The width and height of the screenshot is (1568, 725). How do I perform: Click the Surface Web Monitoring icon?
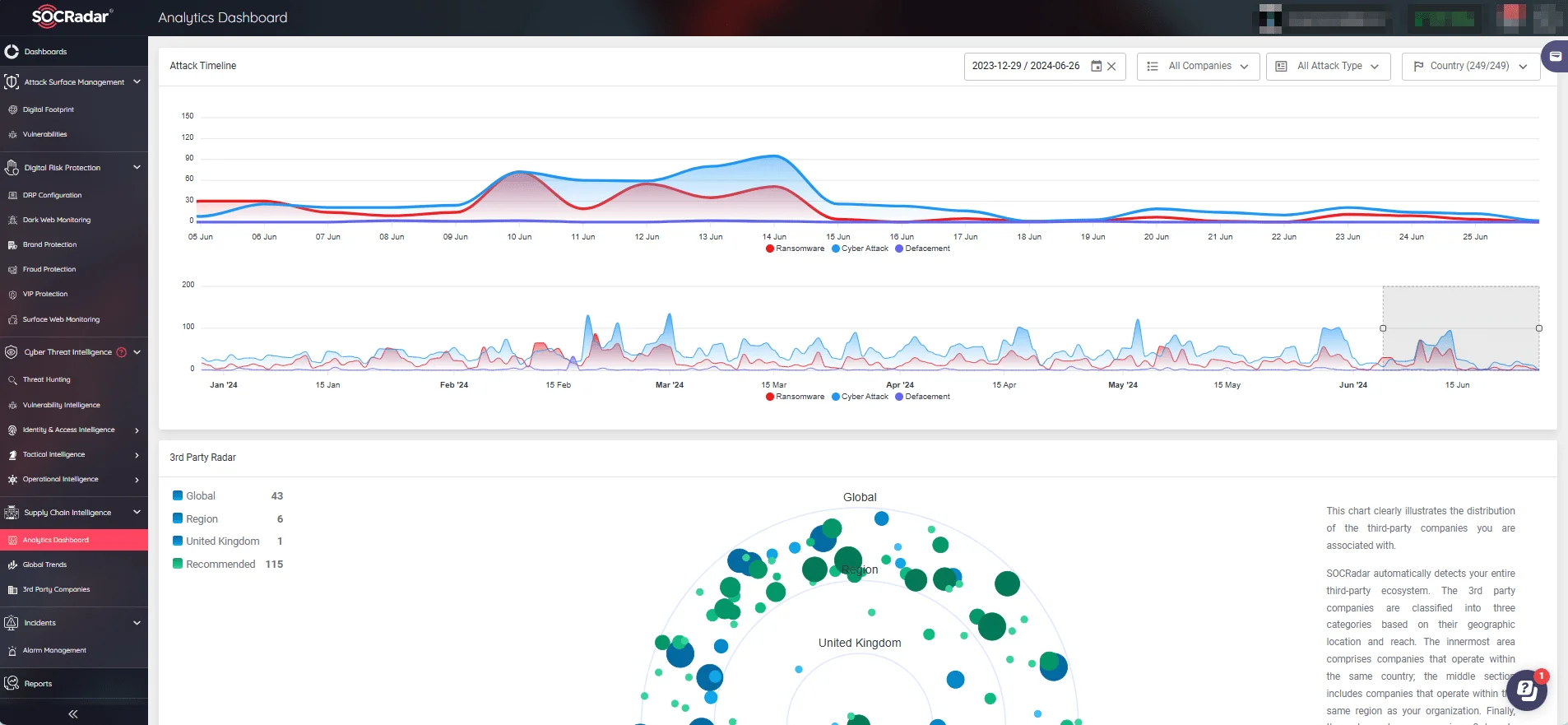(x=12, y=319)
